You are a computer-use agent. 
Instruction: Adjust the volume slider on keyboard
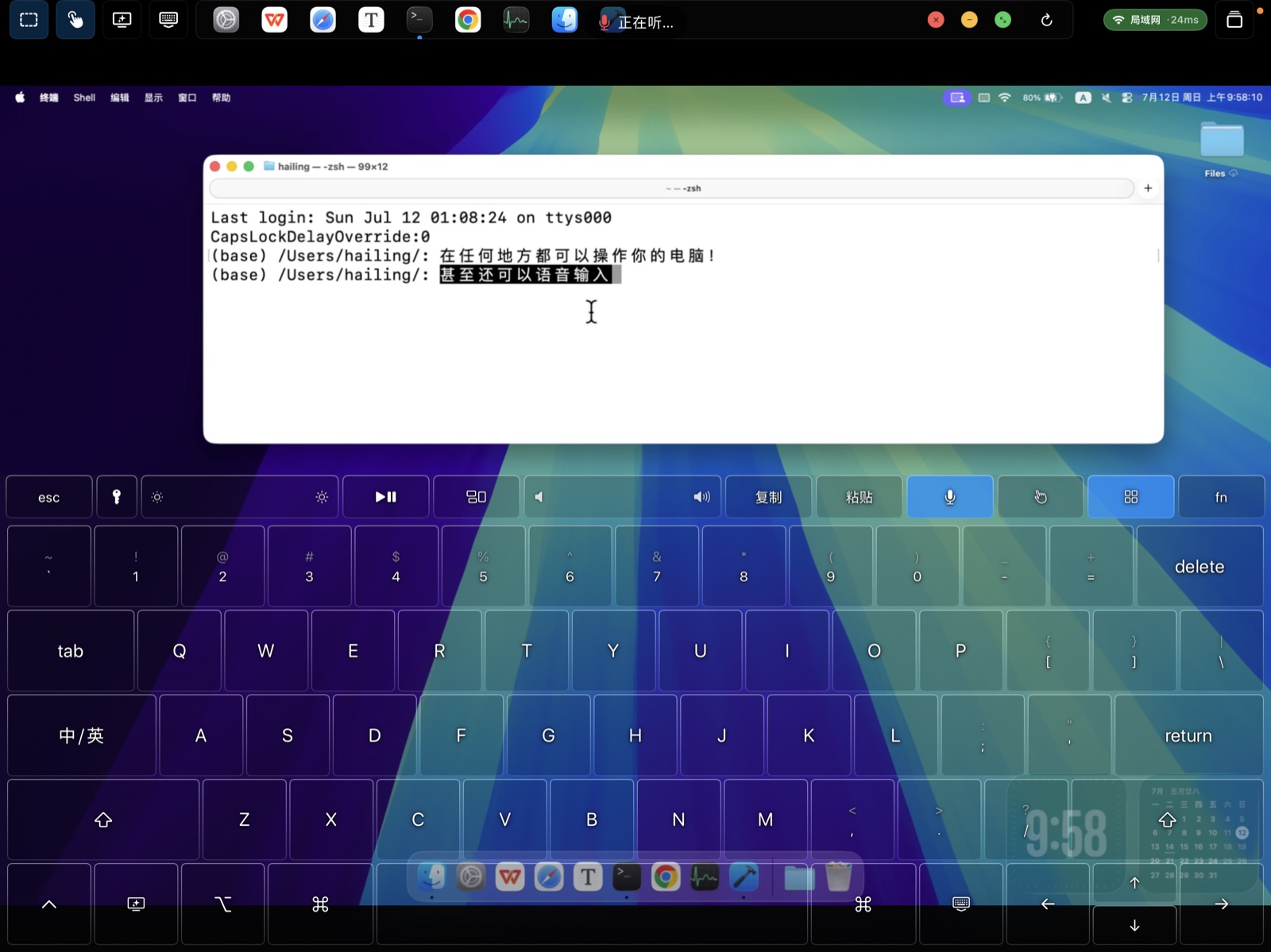pos(623,497)
